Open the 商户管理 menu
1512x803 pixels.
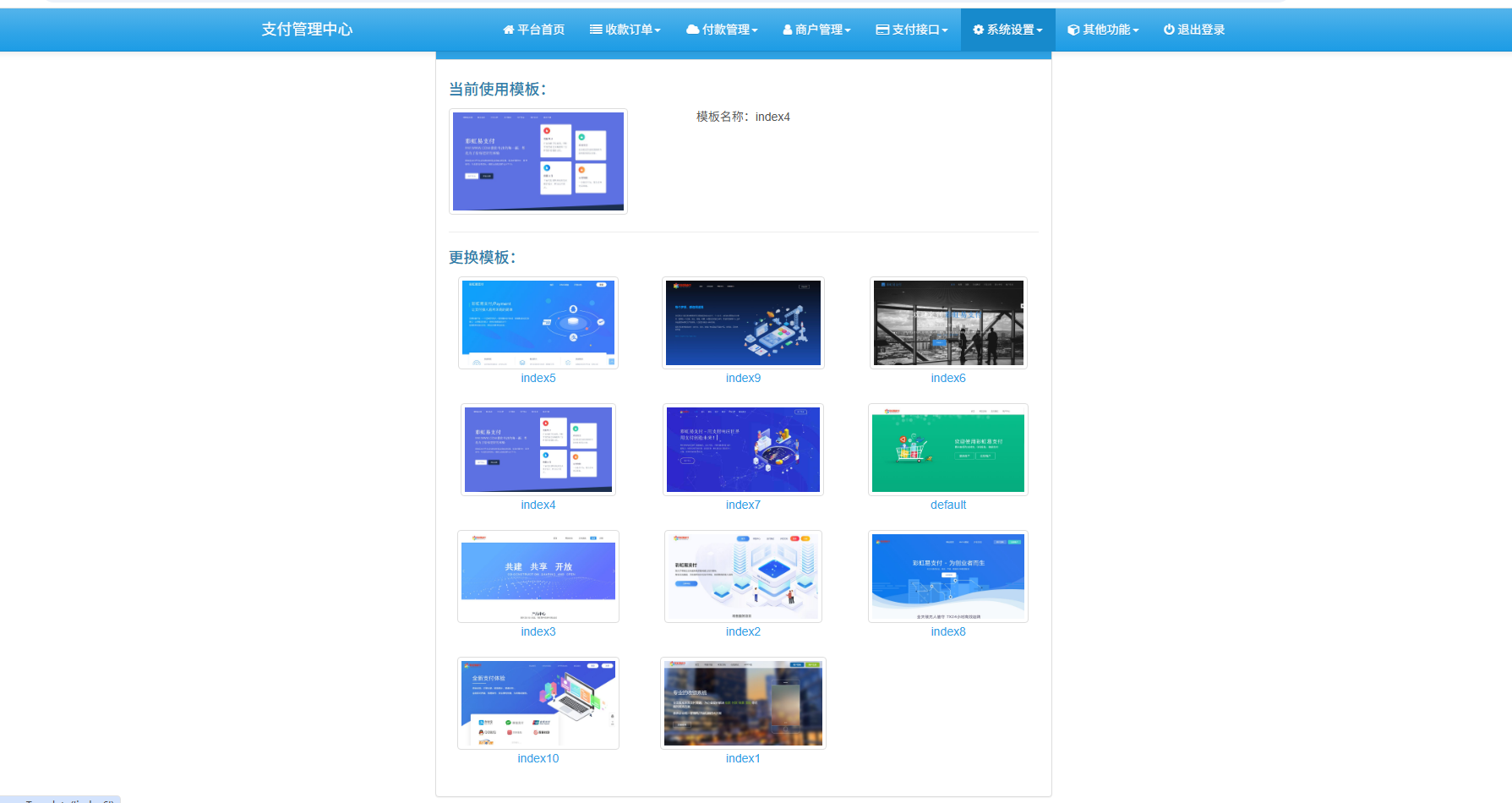pos(818,30)
